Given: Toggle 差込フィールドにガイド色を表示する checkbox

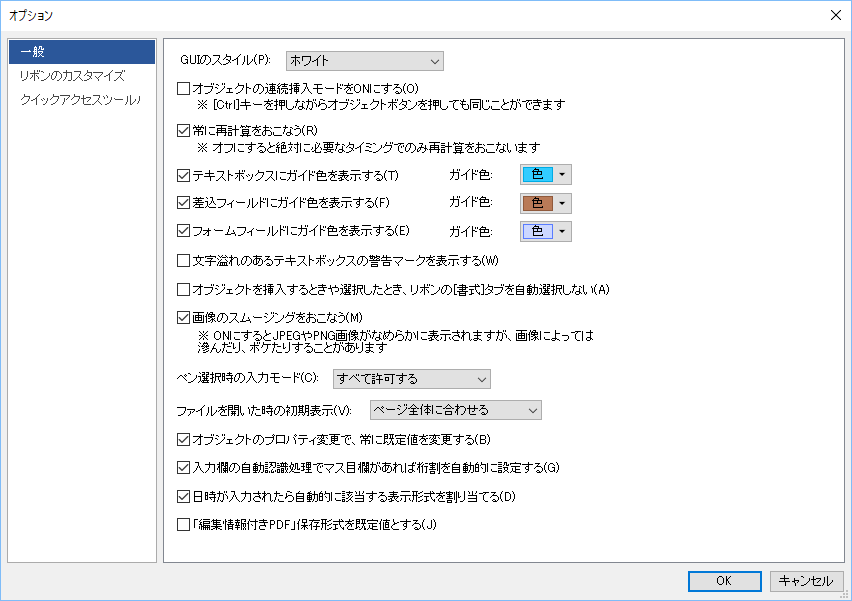Looking at the screenshot, I should (x=184, y=203).
